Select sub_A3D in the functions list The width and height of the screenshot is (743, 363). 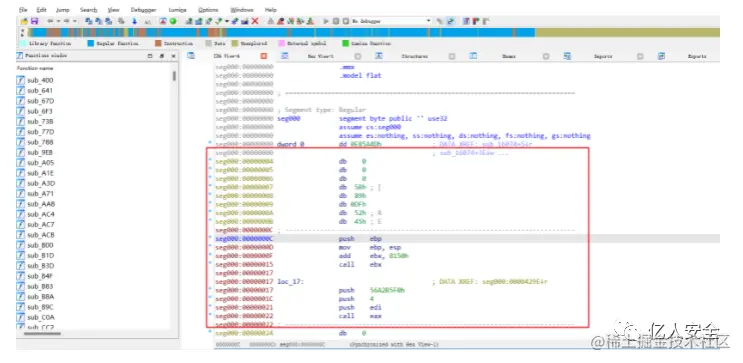coord(40,183)
